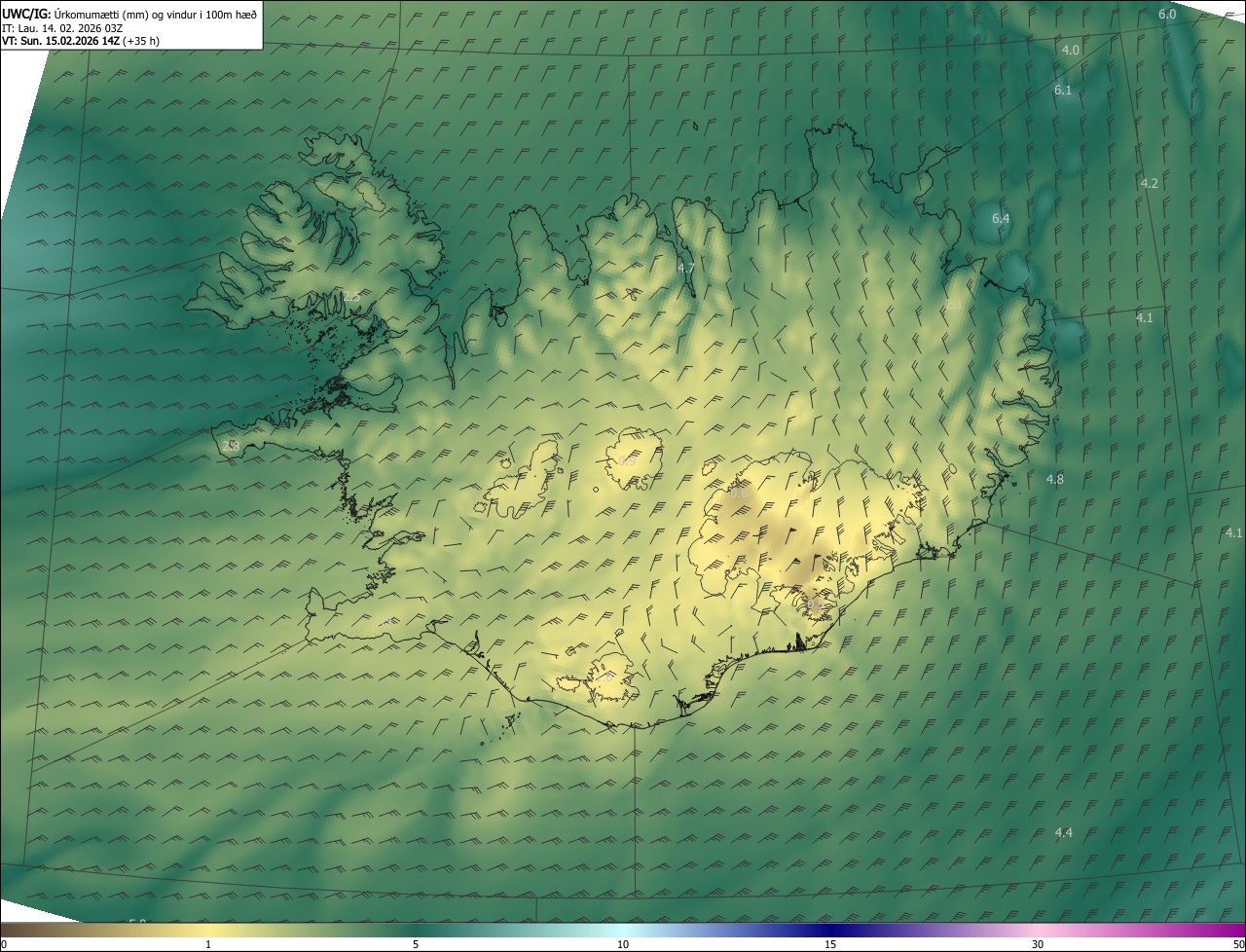This screenshot has height=952, width=1246.
Task: Click the colorbar tick label 0
Action: (x=4, y=944)
